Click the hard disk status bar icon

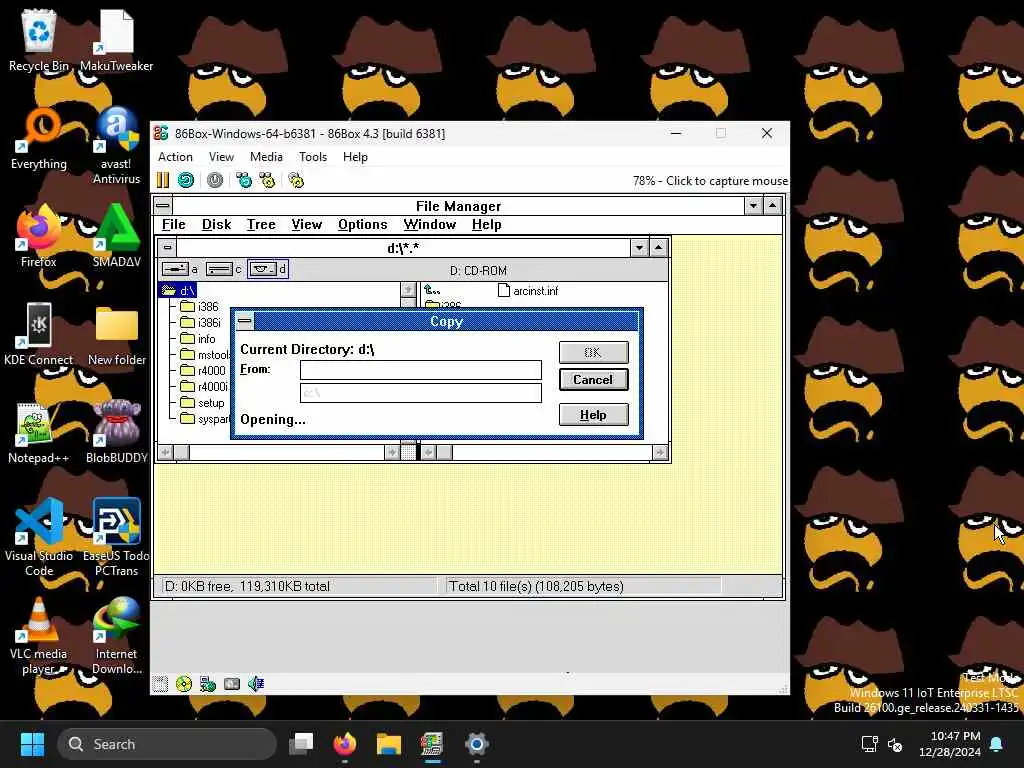tap(232, 684)
